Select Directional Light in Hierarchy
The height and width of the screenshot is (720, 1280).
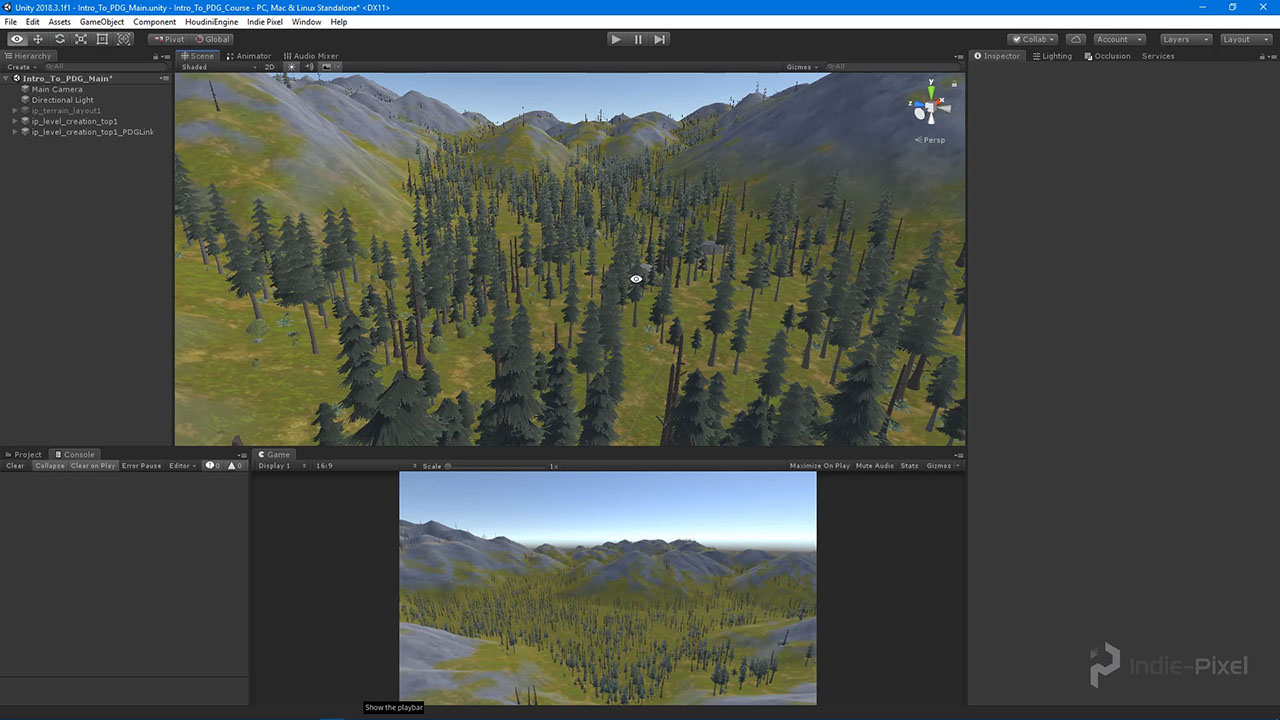[62, 100]
